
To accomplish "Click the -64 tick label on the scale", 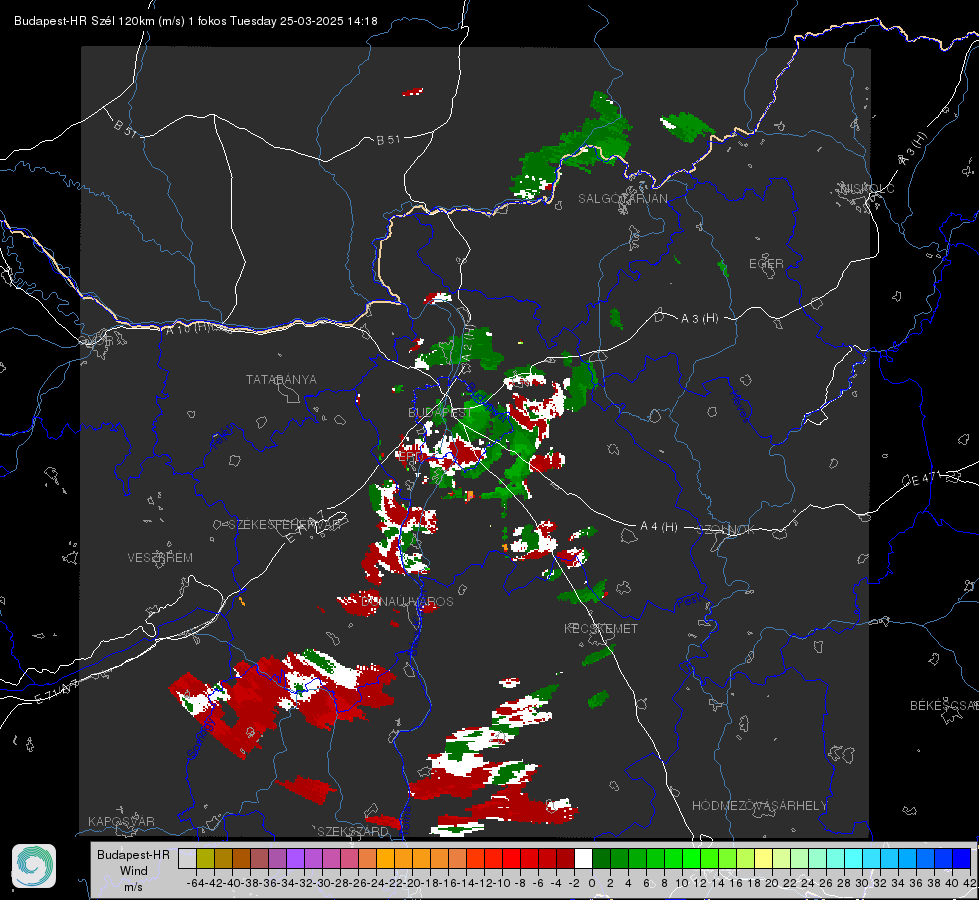I will point(196,883).
